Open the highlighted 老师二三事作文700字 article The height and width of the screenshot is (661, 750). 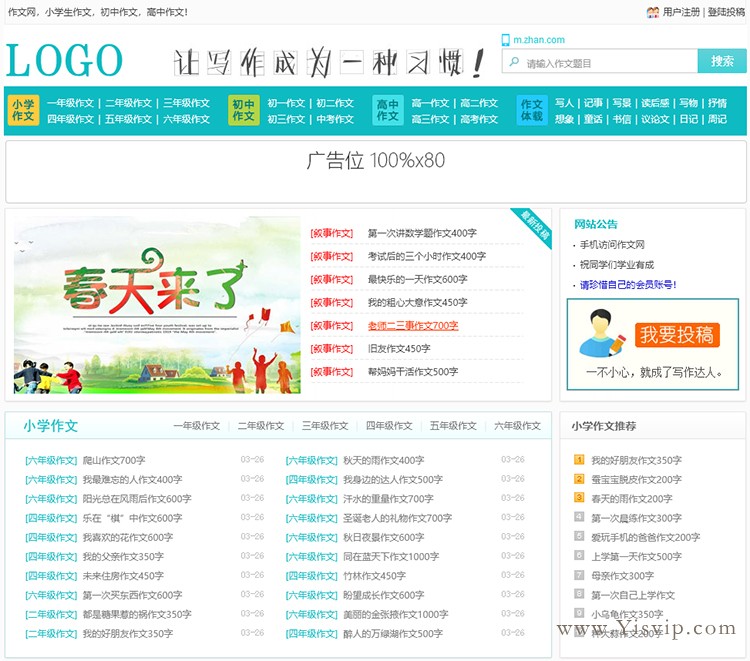point(413,326)
